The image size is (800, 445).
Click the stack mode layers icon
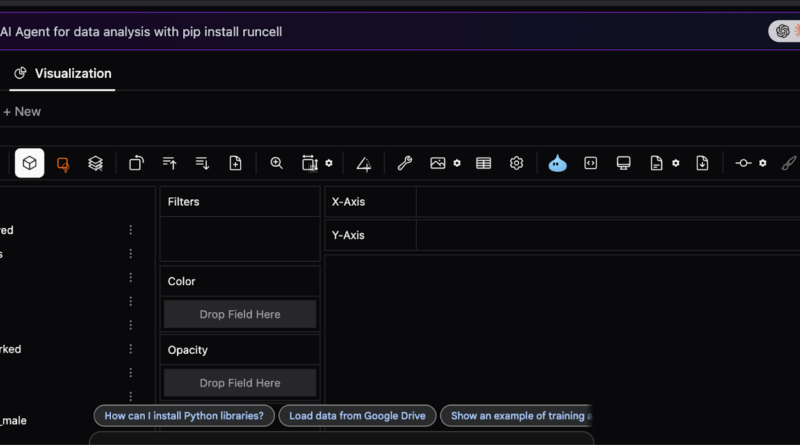95,163
